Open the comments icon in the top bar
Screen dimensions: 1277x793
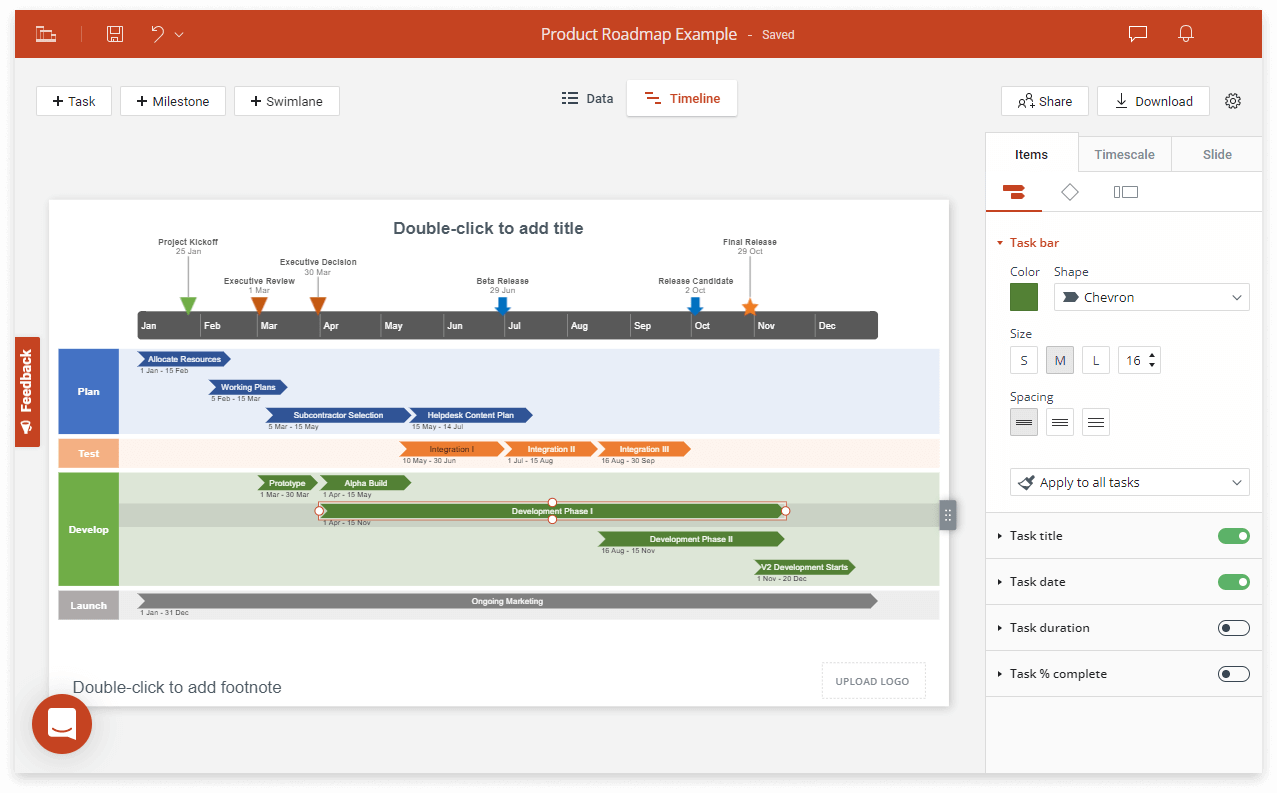click(x=1137, y=33)
